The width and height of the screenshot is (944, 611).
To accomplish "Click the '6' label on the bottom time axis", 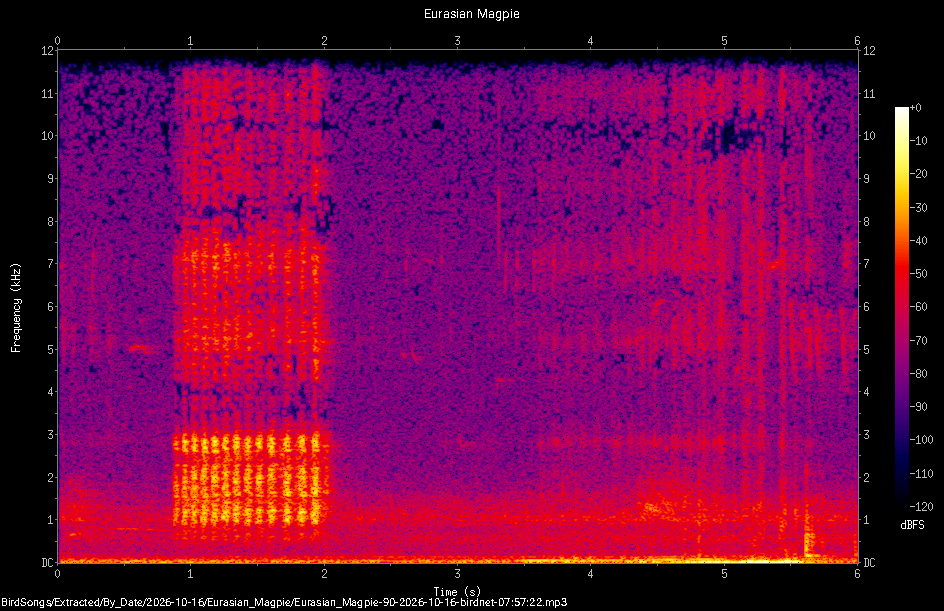I will click(857, 574).
